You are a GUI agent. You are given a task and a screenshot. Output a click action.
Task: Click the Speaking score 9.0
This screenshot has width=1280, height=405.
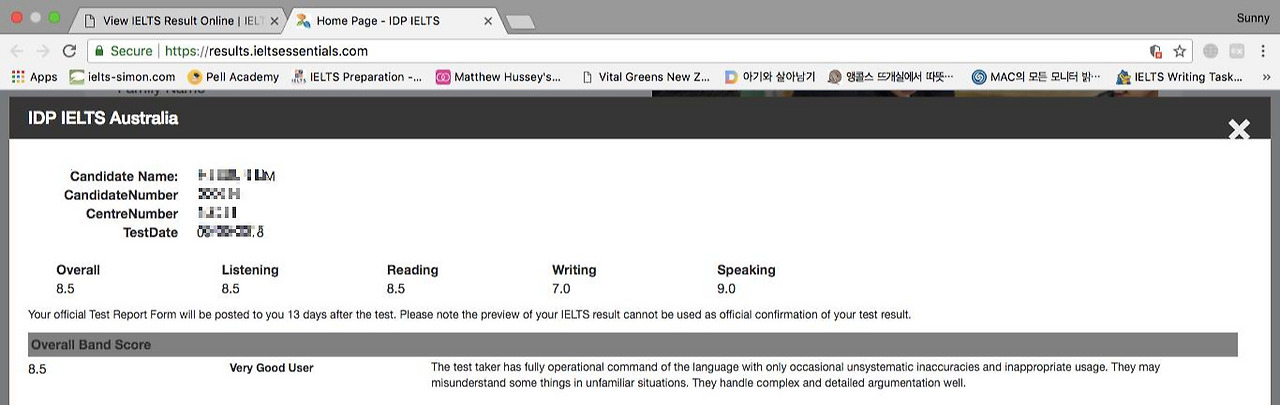726,289
